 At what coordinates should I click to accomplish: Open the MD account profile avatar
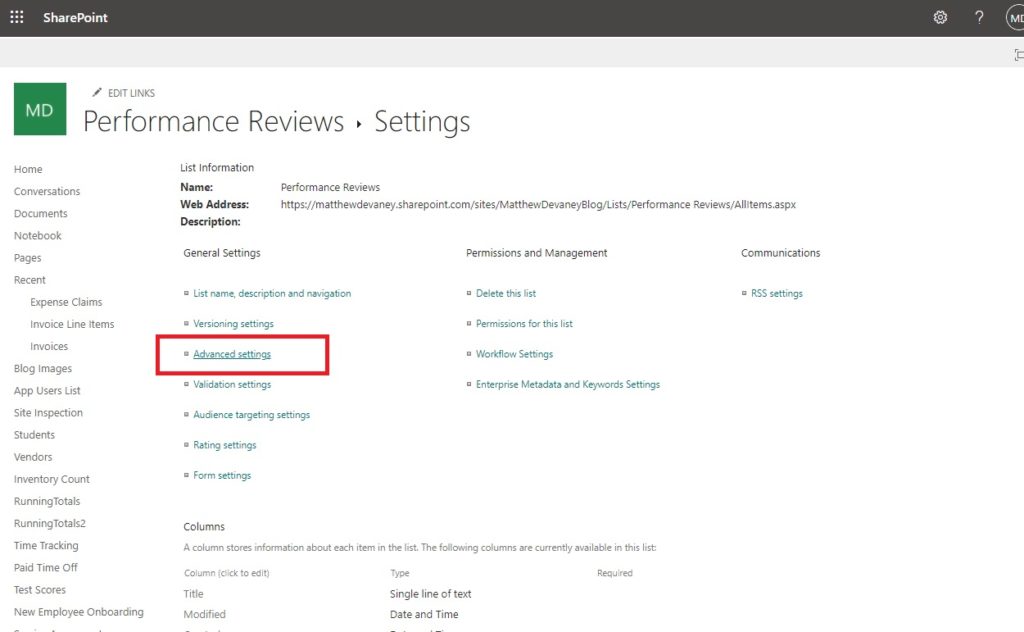click(x=1016, y=18)
